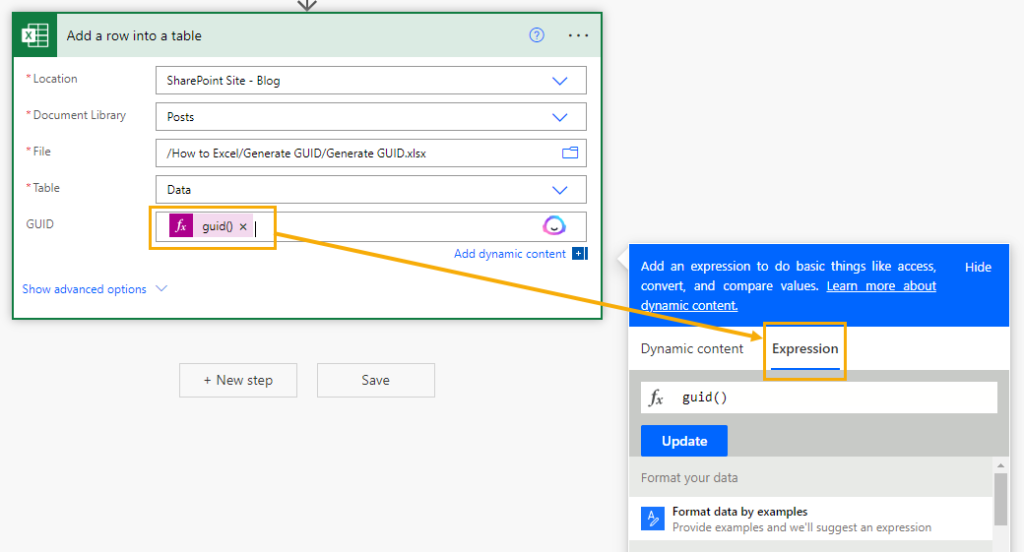1024x552 pixels.
Task: Select the Expression tab
Action: (x=805, y=349)
